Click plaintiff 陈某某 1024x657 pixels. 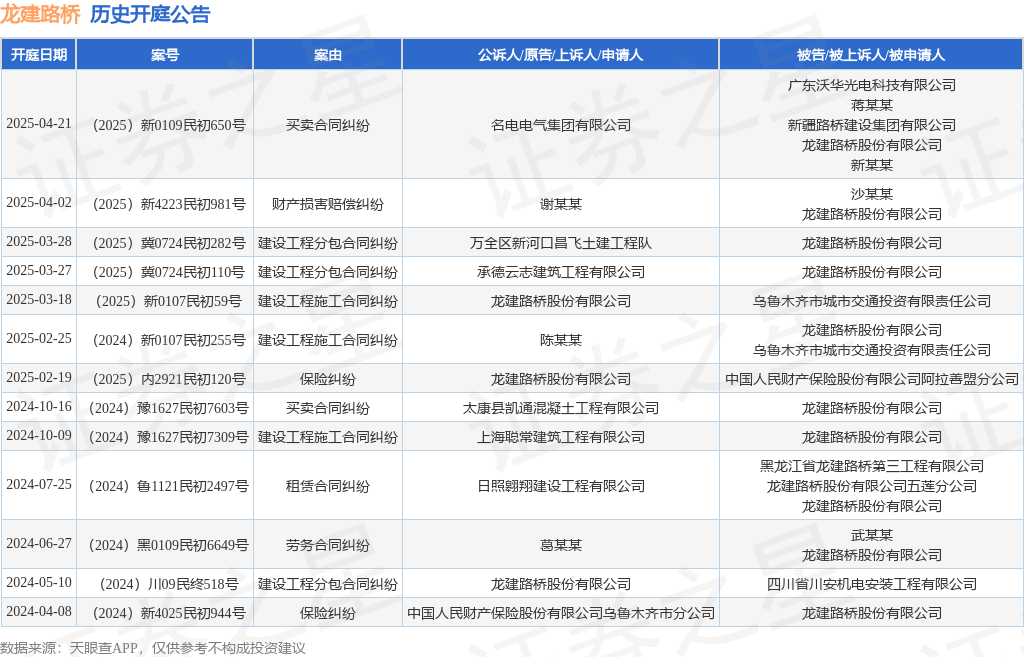(560, 340)
